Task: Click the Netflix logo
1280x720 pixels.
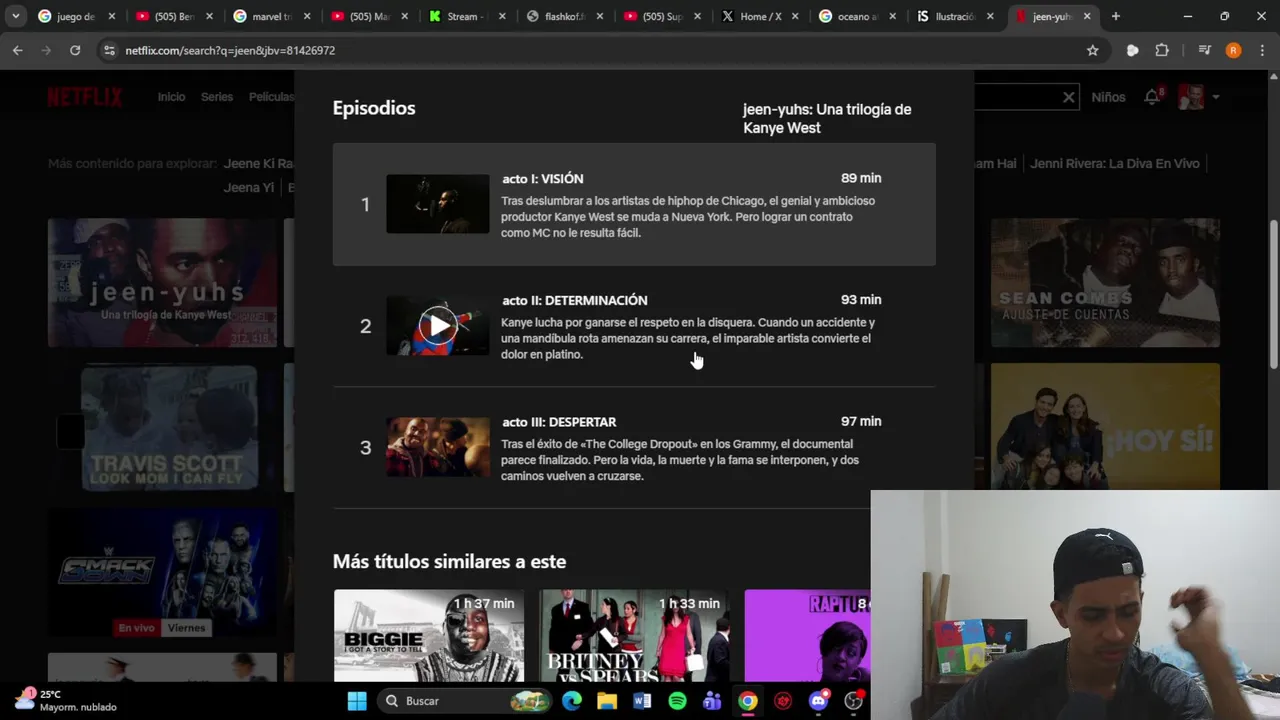Action: 85,97
